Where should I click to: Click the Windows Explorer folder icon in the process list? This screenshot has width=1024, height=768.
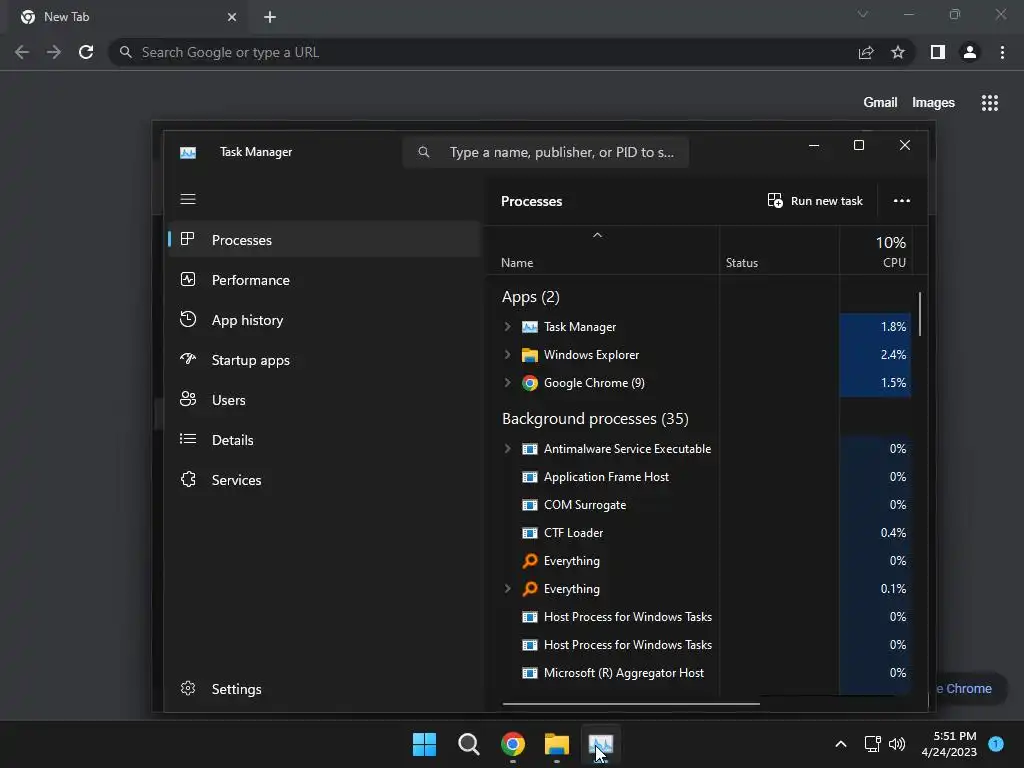click(x=530, y=355)
